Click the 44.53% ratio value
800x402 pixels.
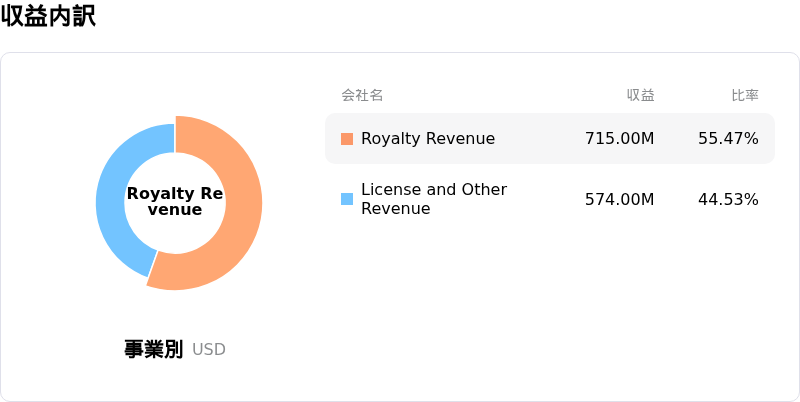(728, 199)
